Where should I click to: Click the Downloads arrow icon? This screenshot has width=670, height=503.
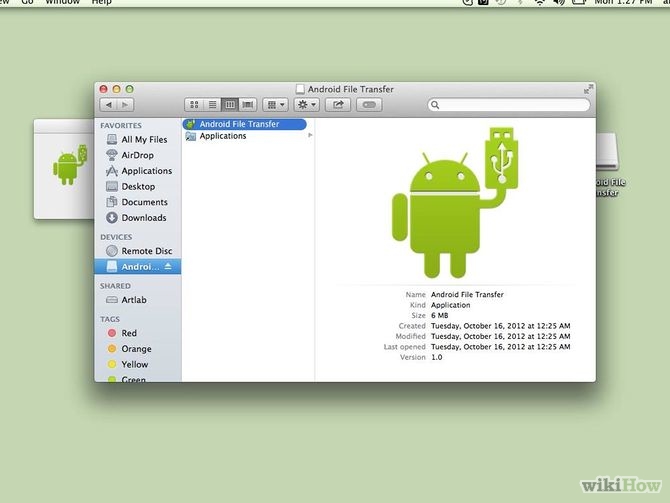(112, 218)
